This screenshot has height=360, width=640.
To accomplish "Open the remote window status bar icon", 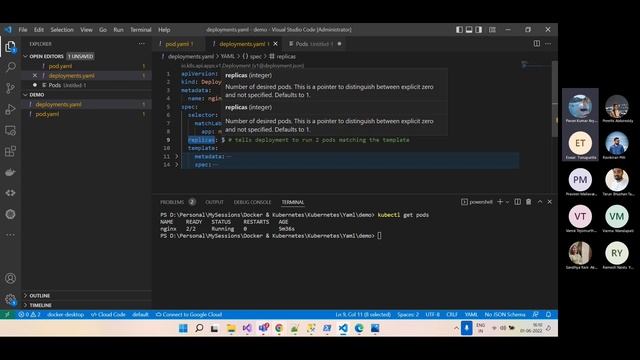I will [x=7, y=315].
